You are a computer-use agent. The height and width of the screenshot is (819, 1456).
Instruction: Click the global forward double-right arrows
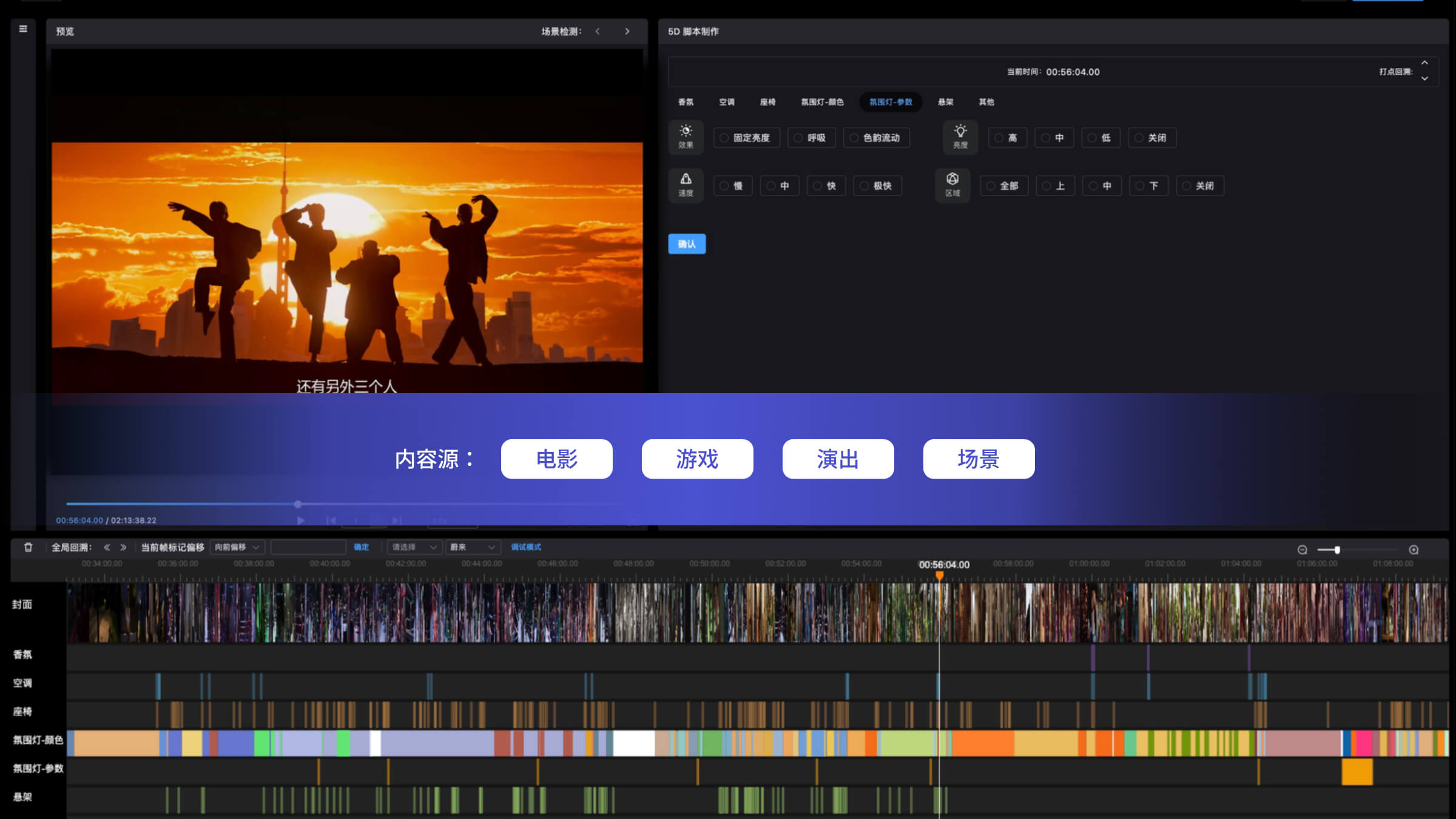tap(123, 547)
